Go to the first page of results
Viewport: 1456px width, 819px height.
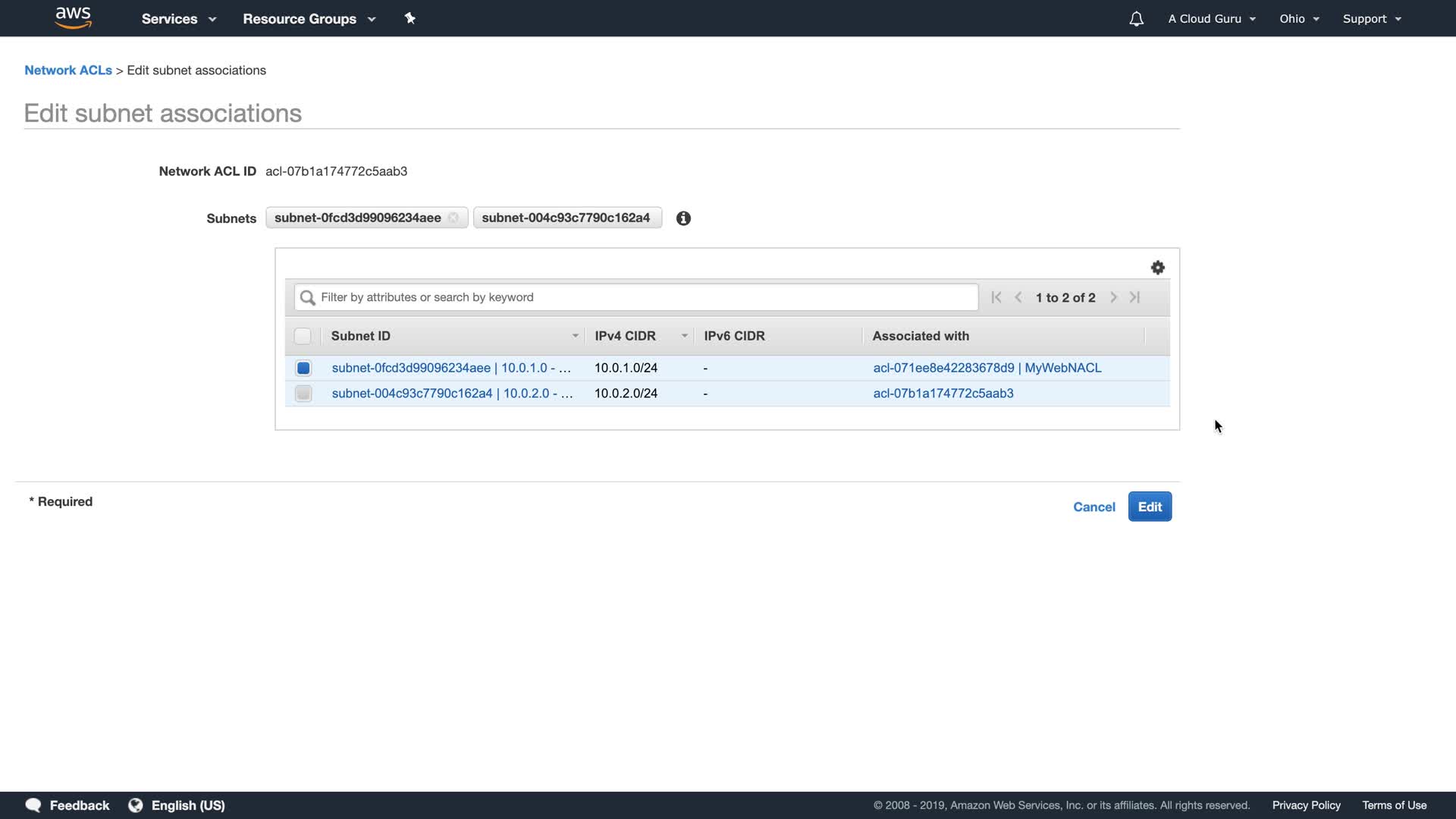coord(996,297)
